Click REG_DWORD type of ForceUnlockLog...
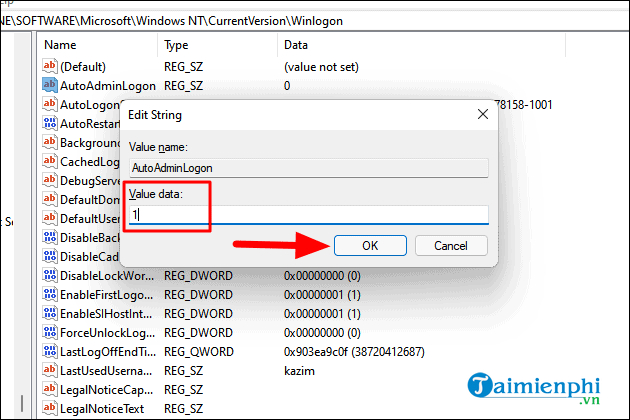 tap(198, 333)
